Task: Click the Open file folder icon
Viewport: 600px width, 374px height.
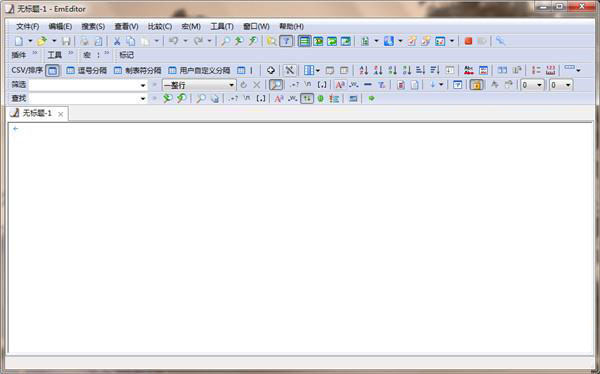Action: point(42,41)
